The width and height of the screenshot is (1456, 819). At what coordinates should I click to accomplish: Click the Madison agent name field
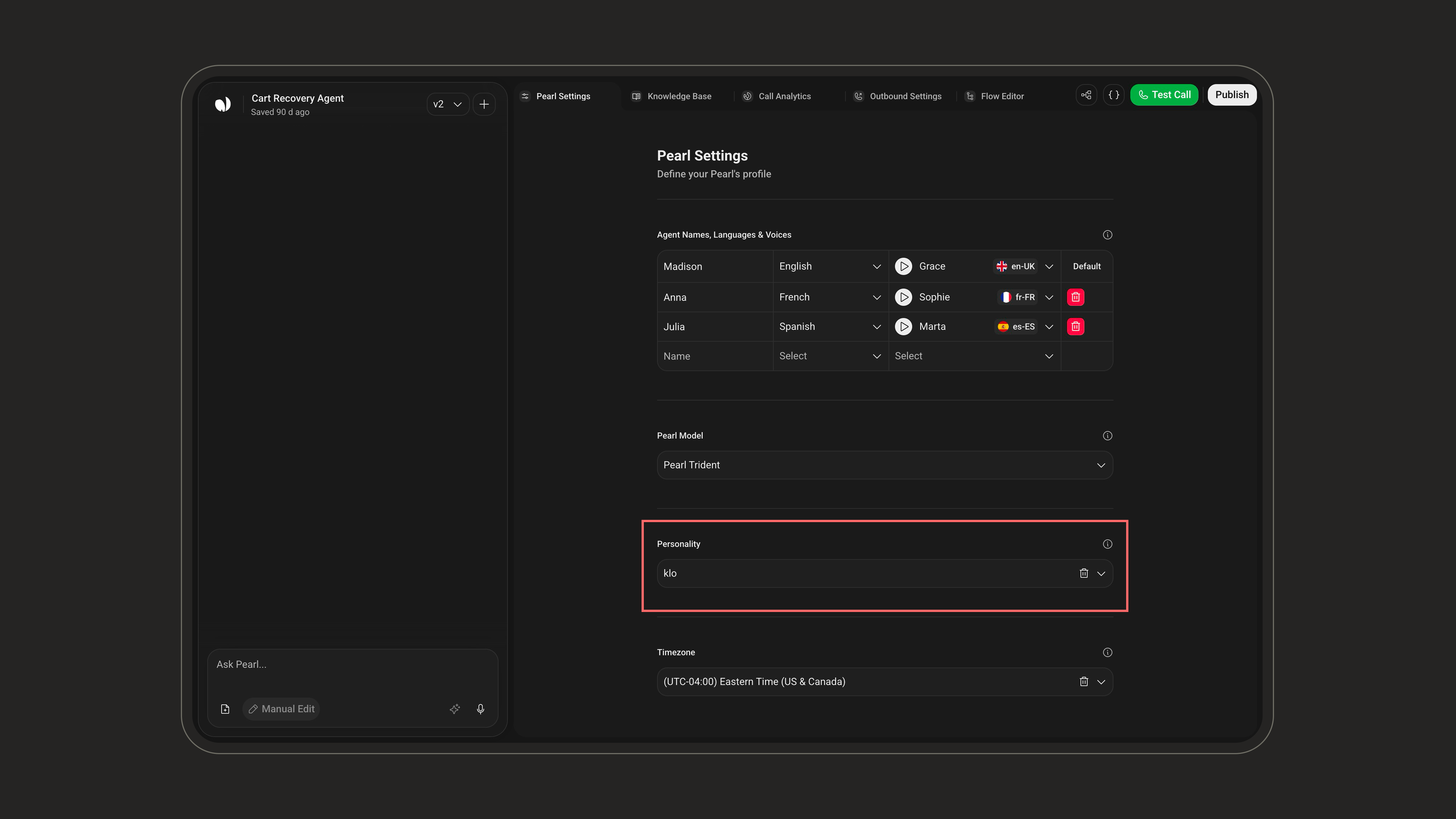coord(715,266)
